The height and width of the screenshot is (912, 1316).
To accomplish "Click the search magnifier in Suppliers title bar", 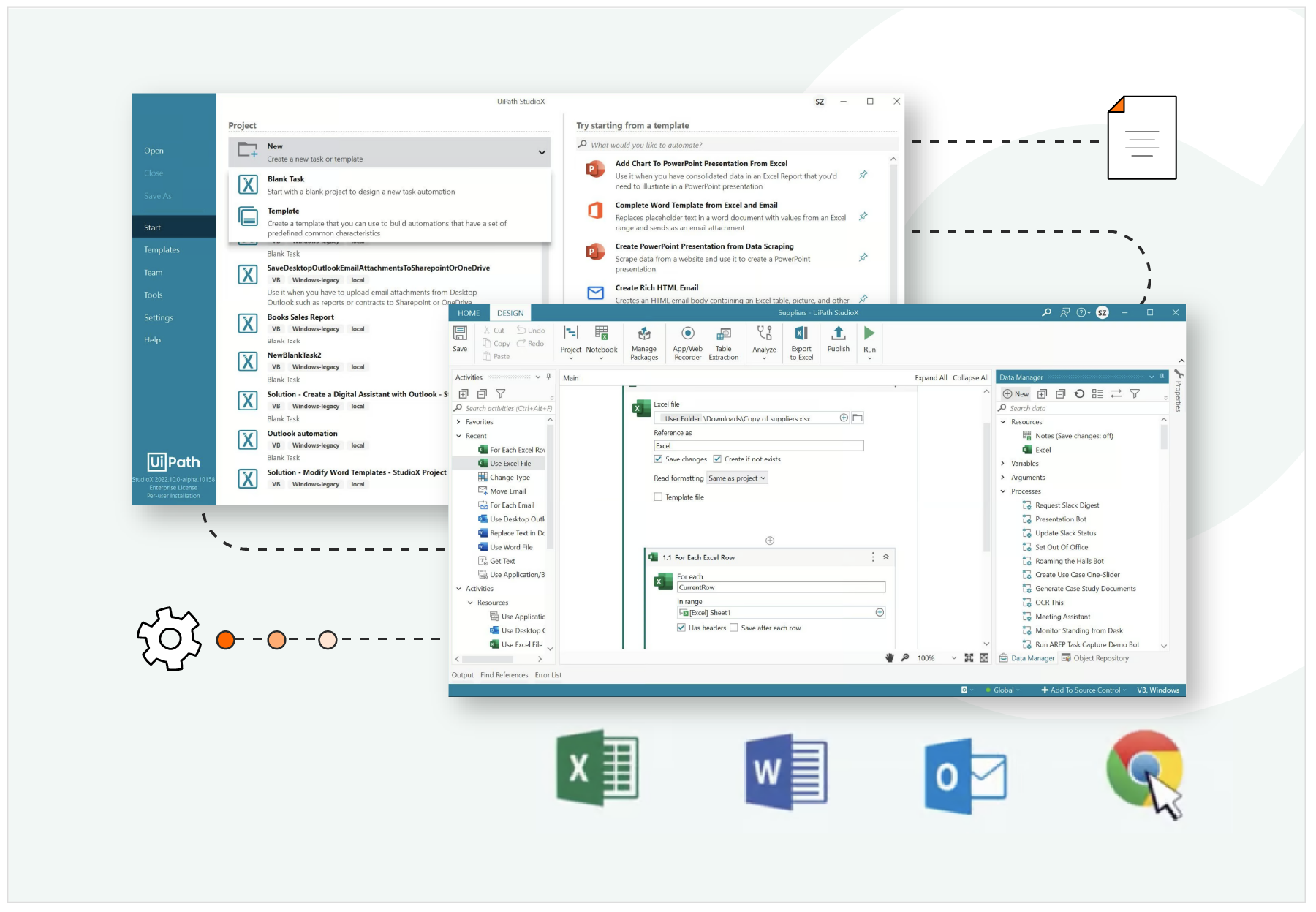I will pyautogui.click(x=1046, y=312).
